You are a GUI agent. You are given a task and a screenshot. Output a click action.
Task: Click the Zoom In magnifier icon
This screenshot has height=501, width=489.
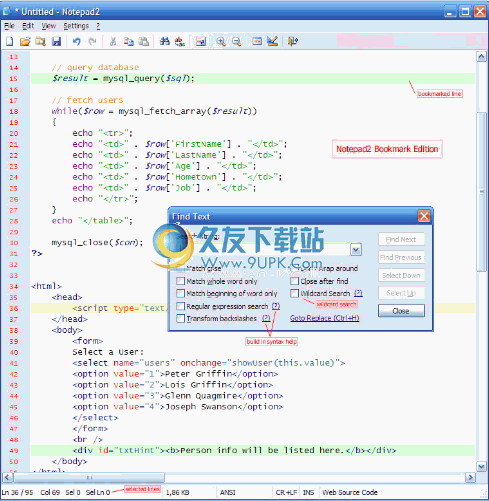coord(221,41)
